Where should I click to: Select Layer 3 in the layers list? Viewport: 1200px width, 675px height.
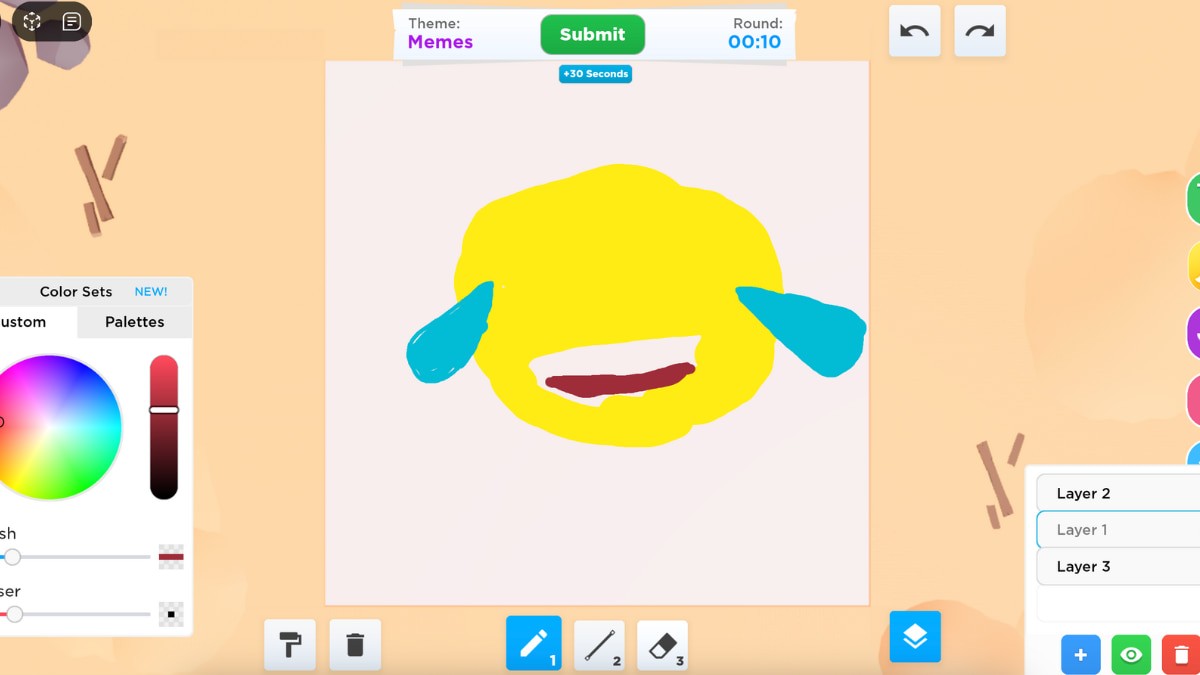pos(1118,566)
